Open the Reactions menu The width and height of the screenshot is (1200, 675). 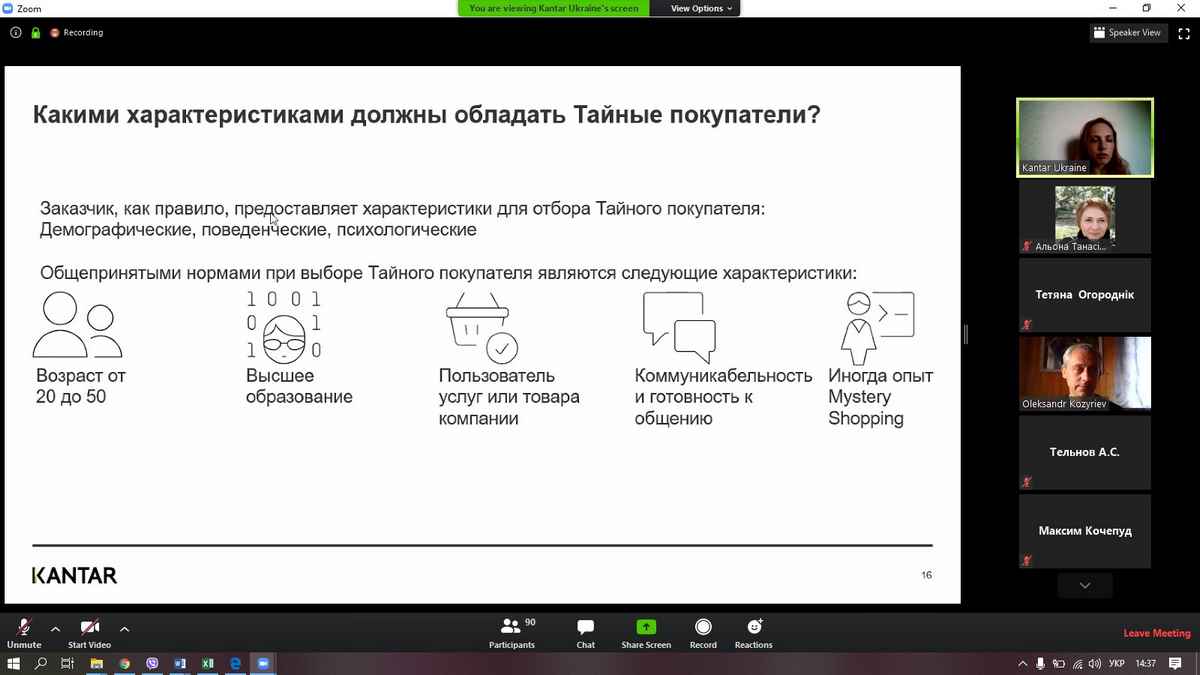click(754, 630)
